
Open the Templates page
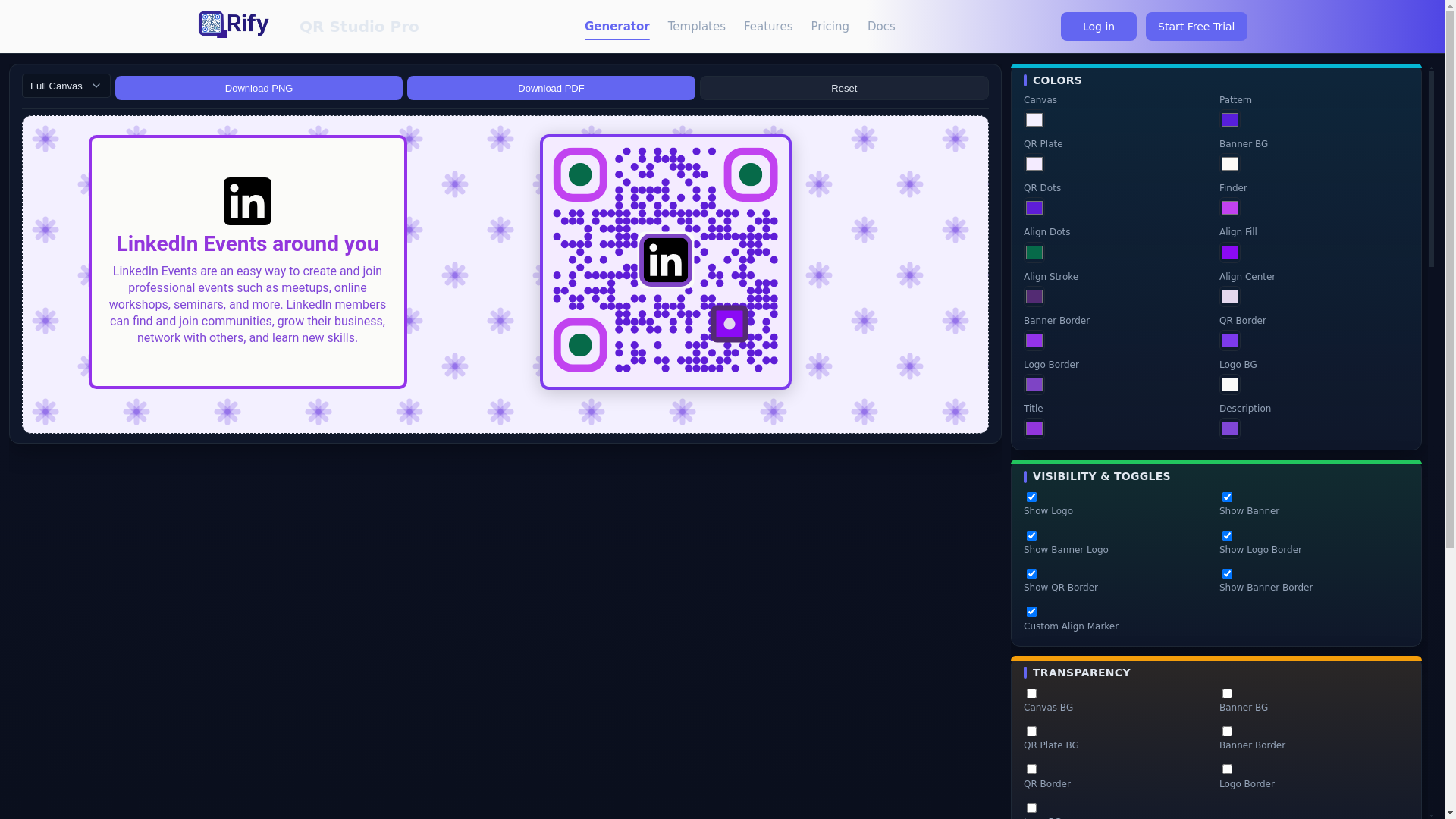pos(697,27)
